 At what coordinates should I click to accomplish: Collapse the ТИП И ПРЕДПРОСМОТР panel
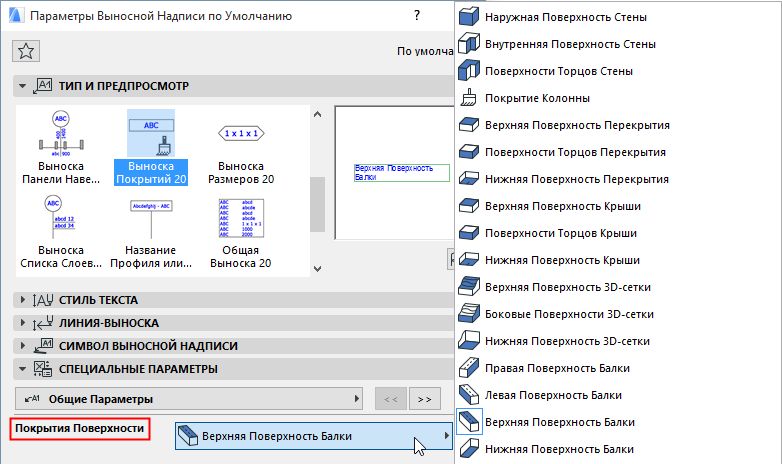22,86
